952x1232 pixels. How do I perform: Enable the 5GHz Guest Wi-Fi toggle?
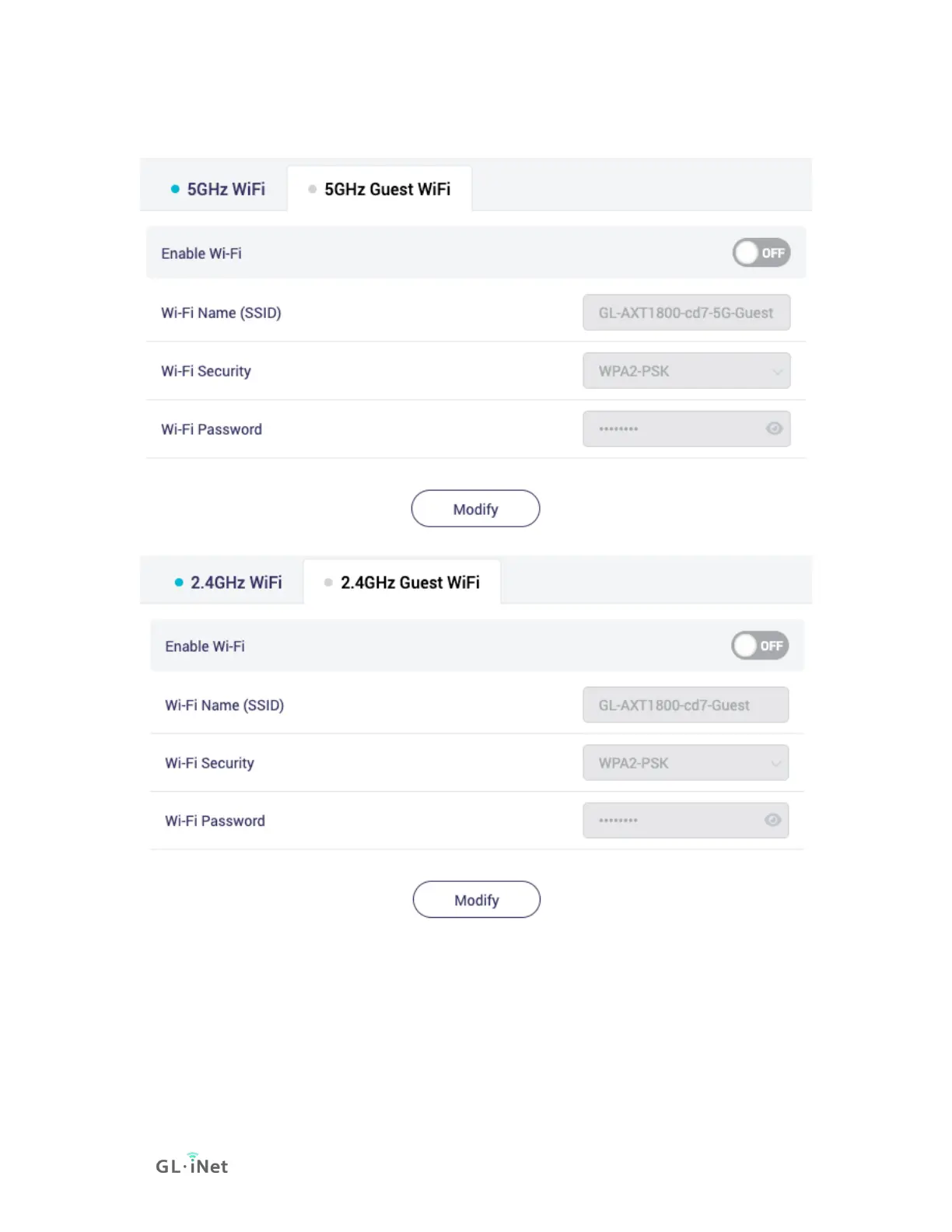[x=761, y=253]
